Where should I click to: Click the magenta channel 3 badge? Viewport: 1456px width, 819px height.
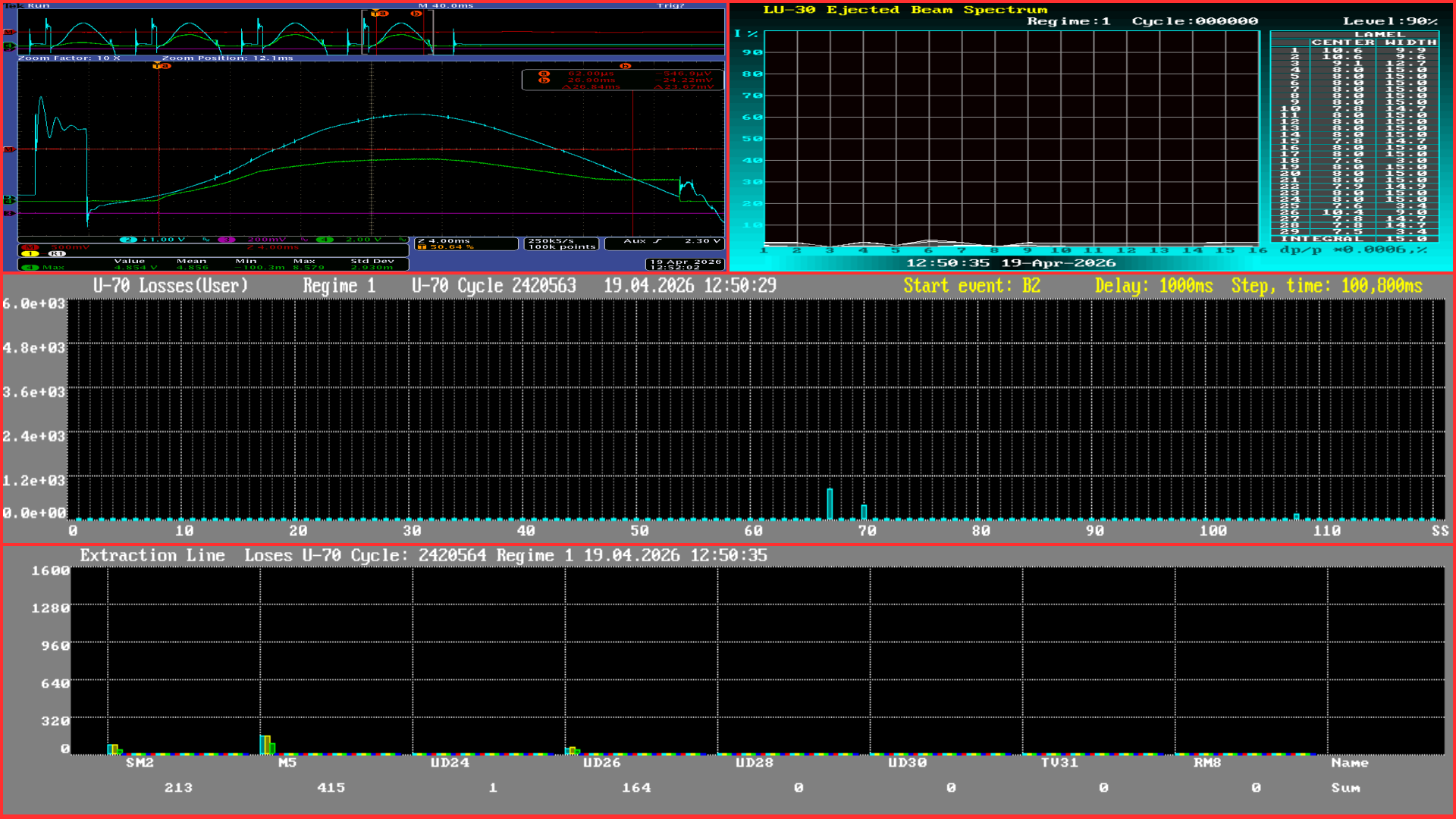click(x=226, y=240)
